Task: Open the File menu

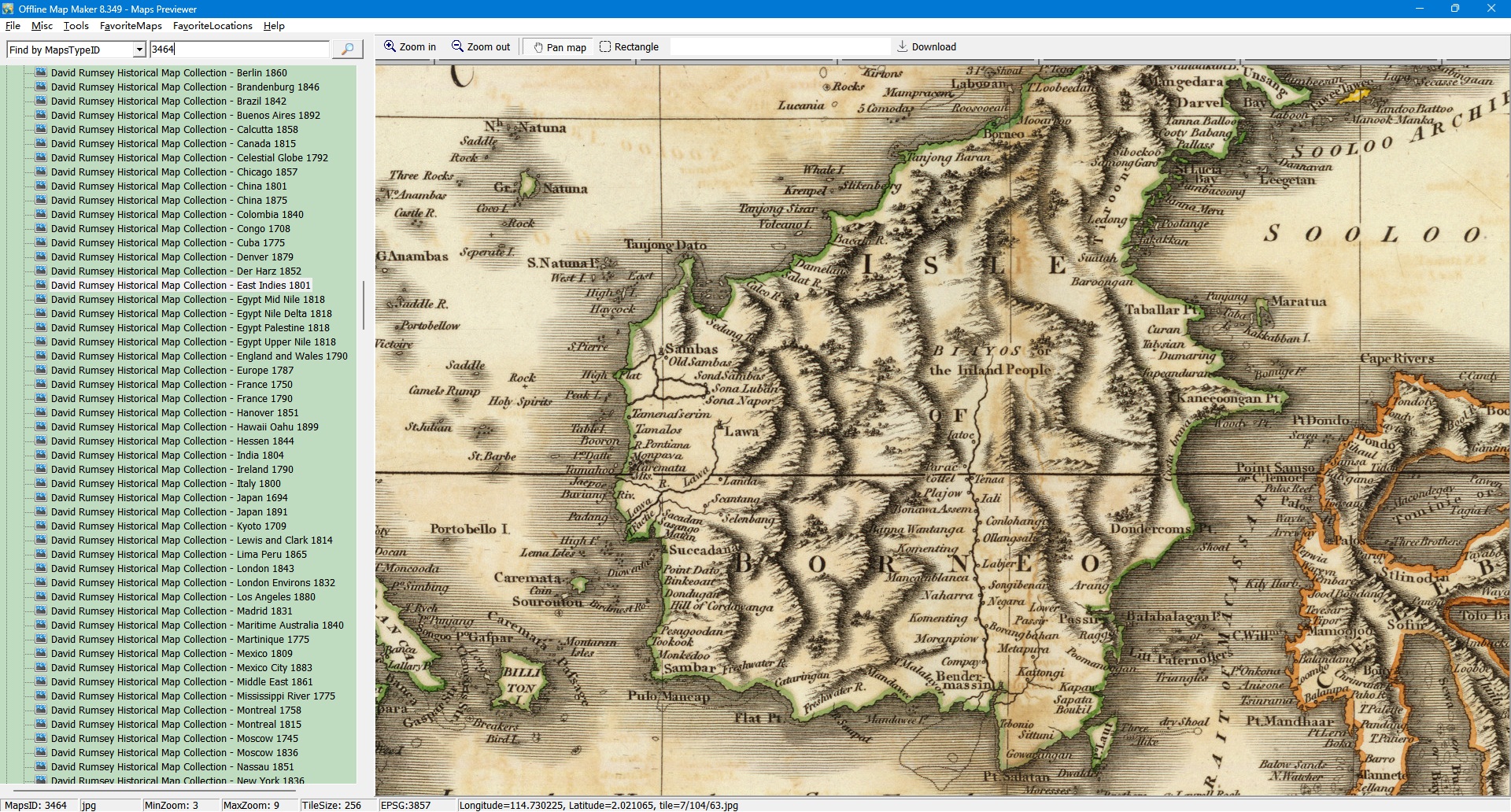Action: point(13,26)
